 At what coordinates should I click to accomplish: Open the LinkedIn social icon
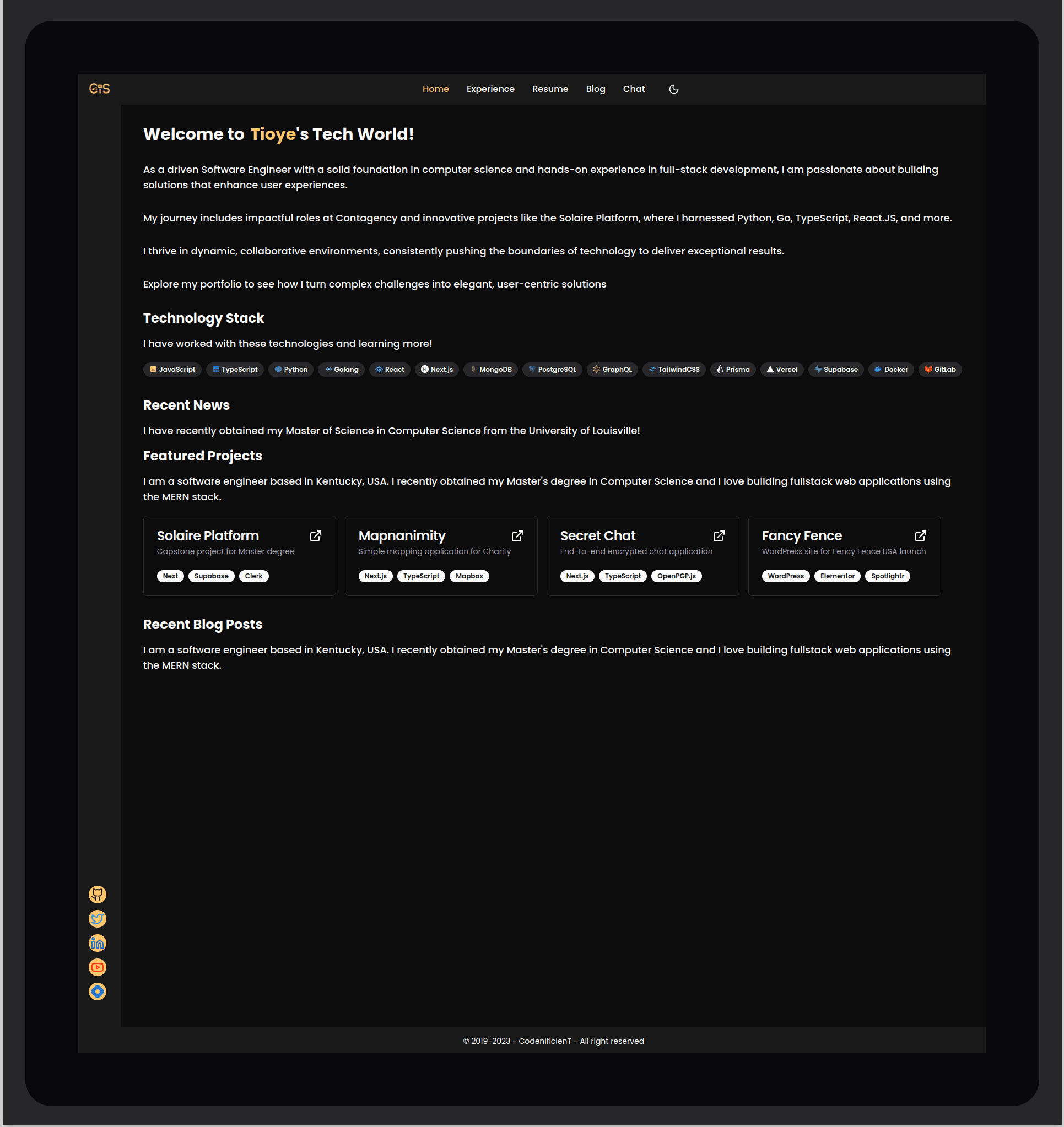(x=98, y=944)
